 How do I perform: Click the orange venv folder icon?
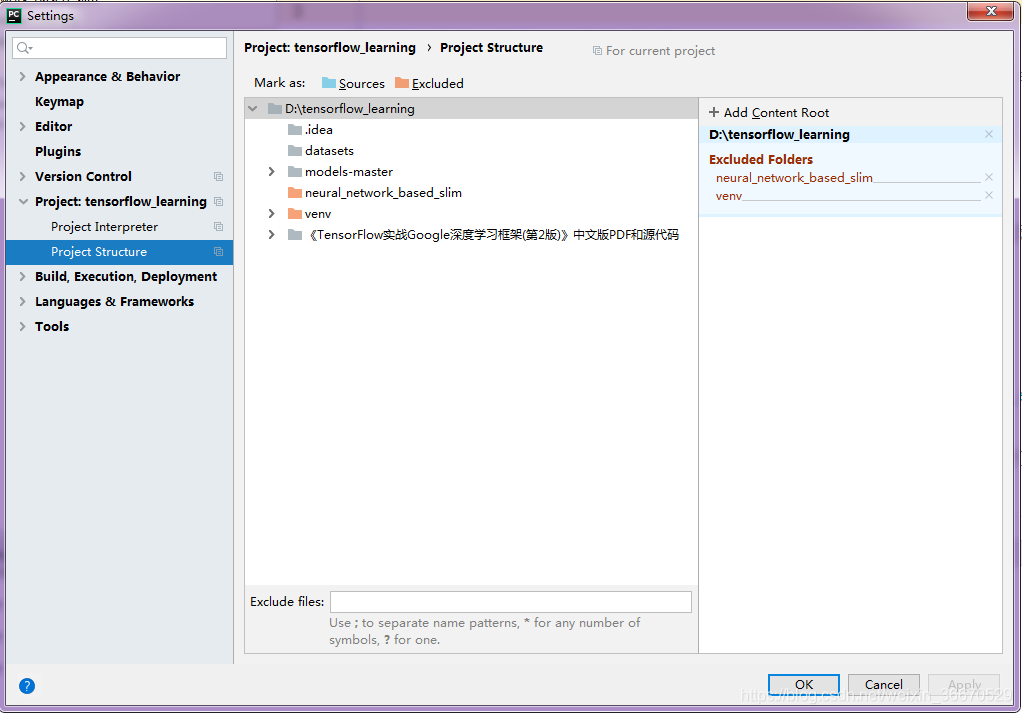tap(295, 214)
